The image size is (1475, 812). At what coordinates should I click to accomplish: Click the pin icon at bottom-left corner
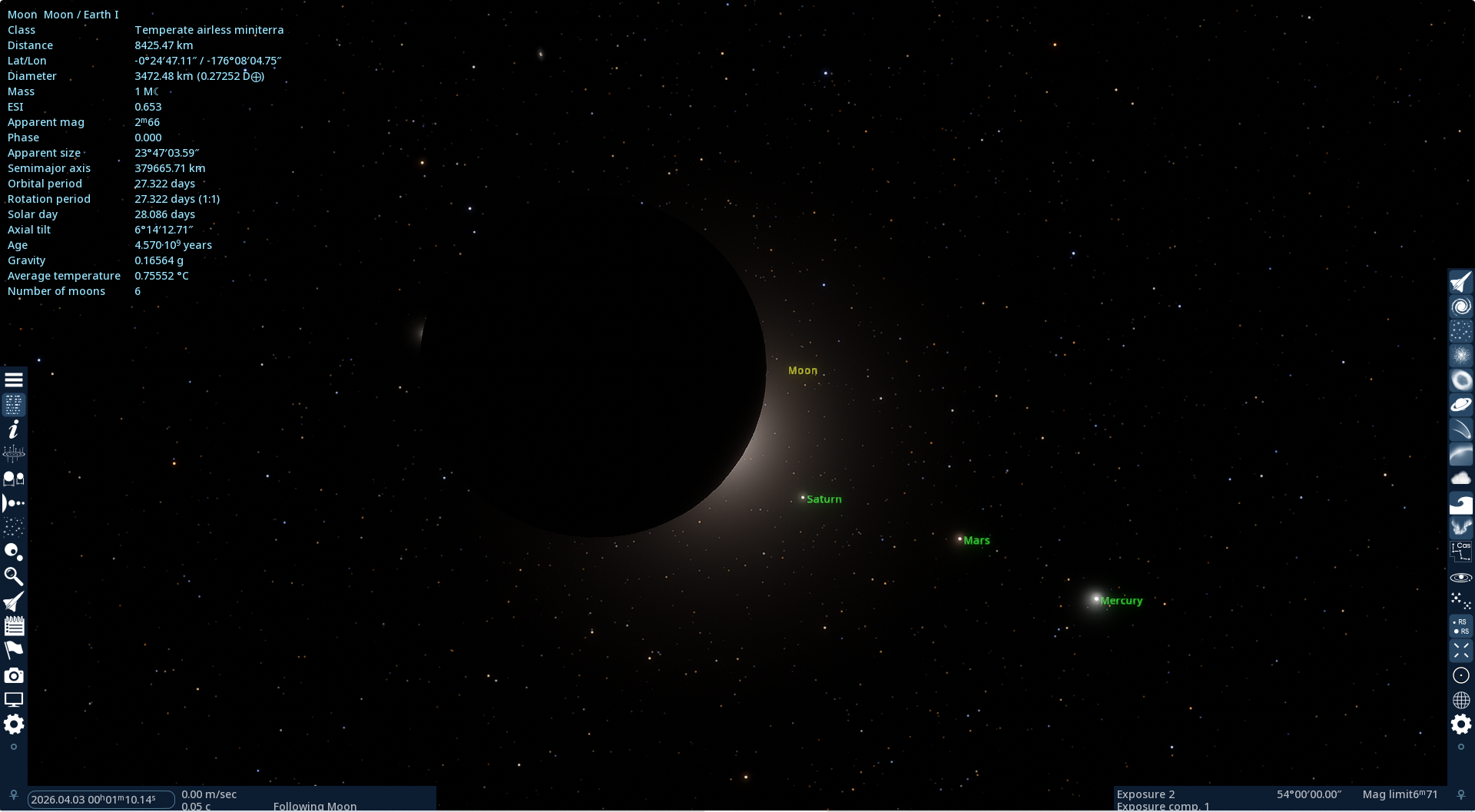(14, 795)
